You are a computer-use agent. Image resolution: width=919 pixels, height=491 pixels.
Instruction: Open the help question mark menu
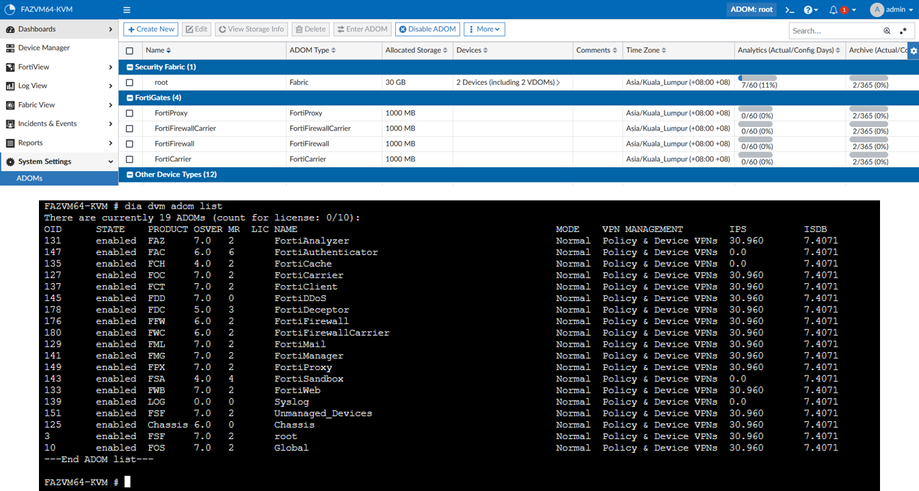811,10
